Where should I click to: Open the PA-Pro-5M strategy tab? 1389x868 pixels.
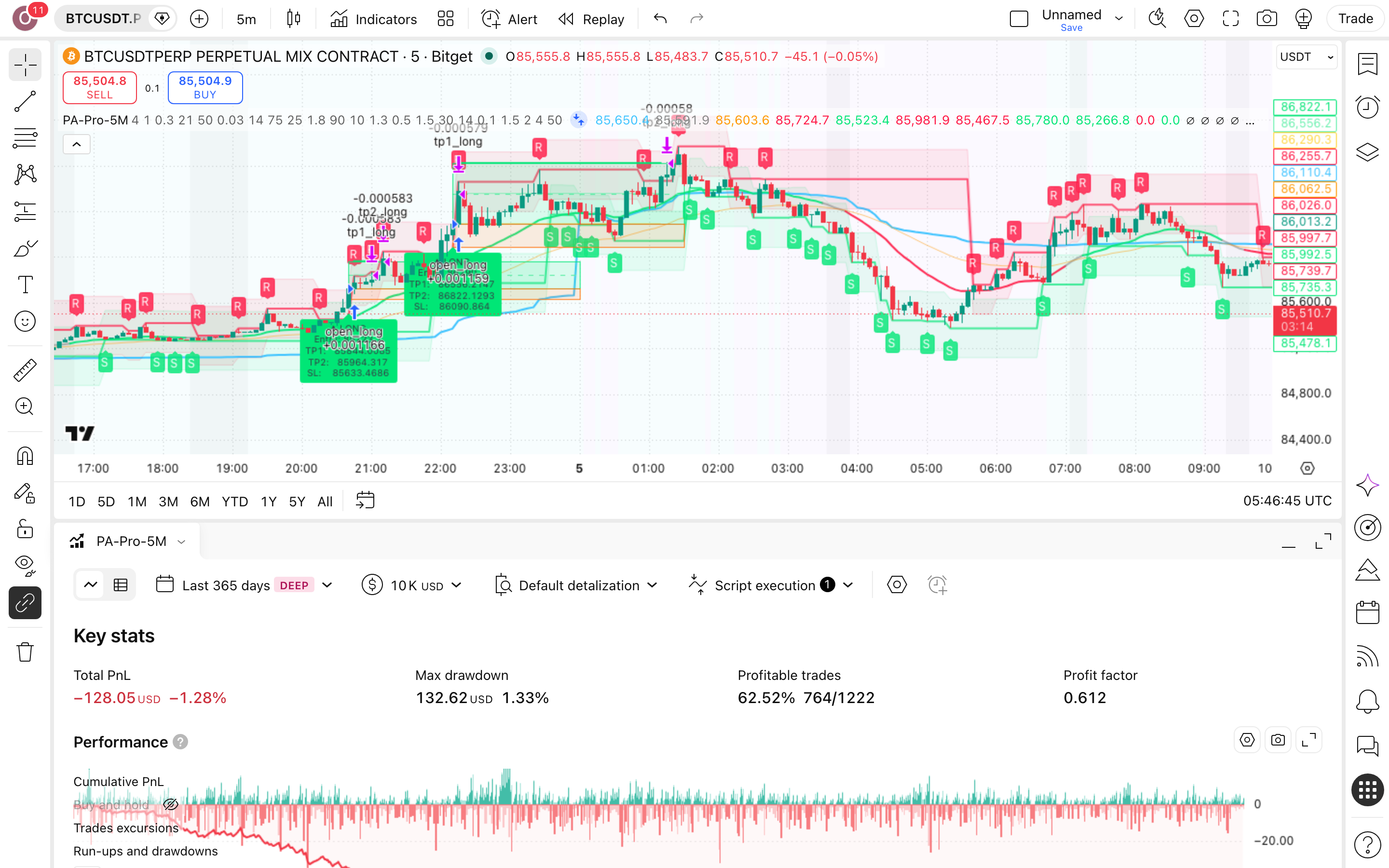pyautogui.click(x=127, y=542)
